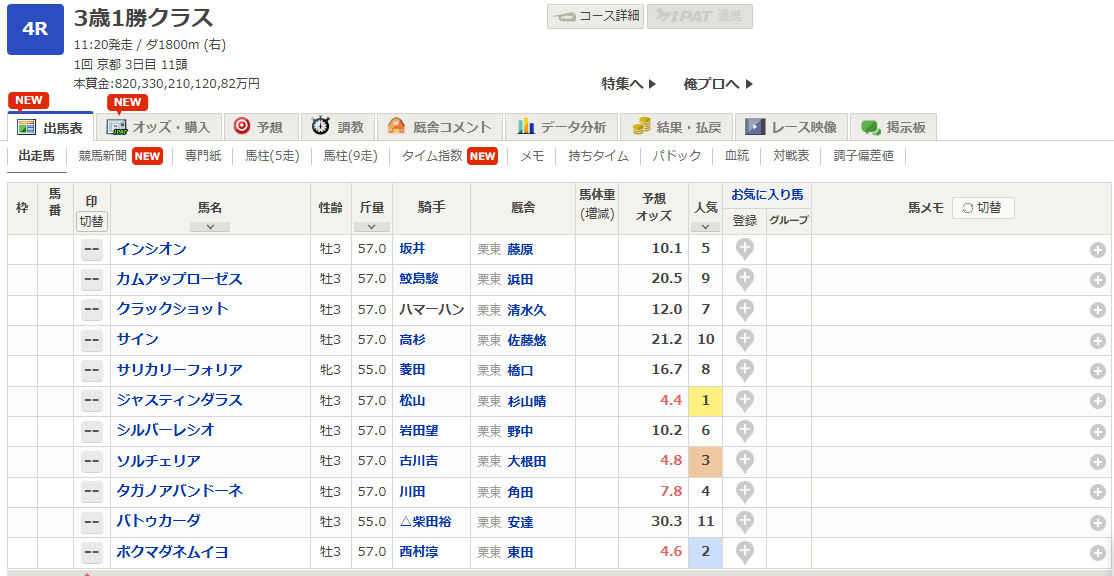This screenshot has height=576, width=1114.
Task: Open 調教 tab
Action: 338,127
